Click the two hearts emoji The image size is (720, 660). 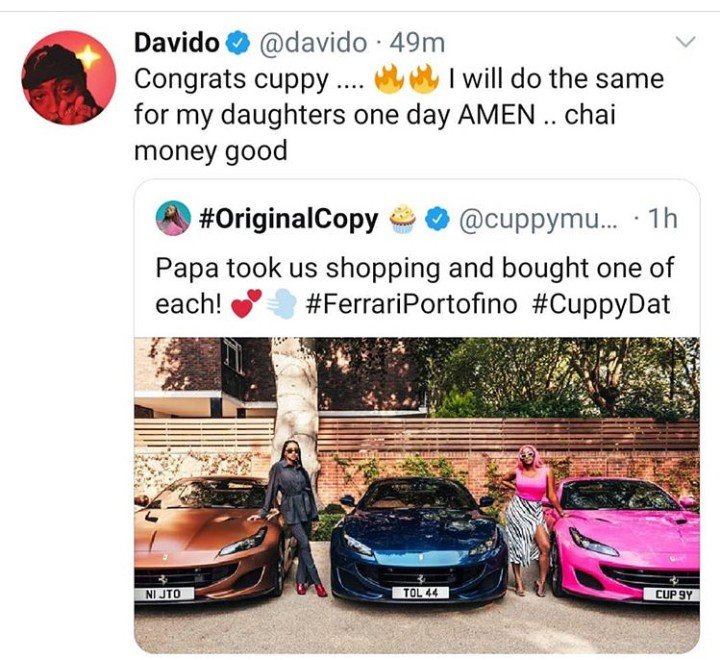[x=246, y=304]
